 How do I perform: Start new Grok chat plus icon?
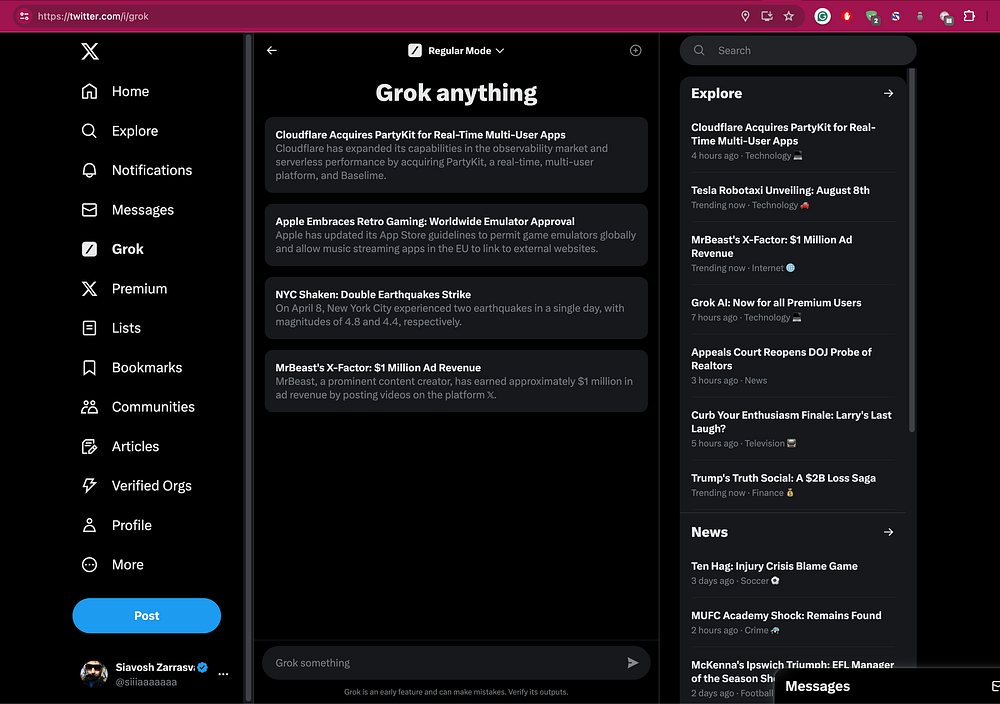(x=635, y=50)
